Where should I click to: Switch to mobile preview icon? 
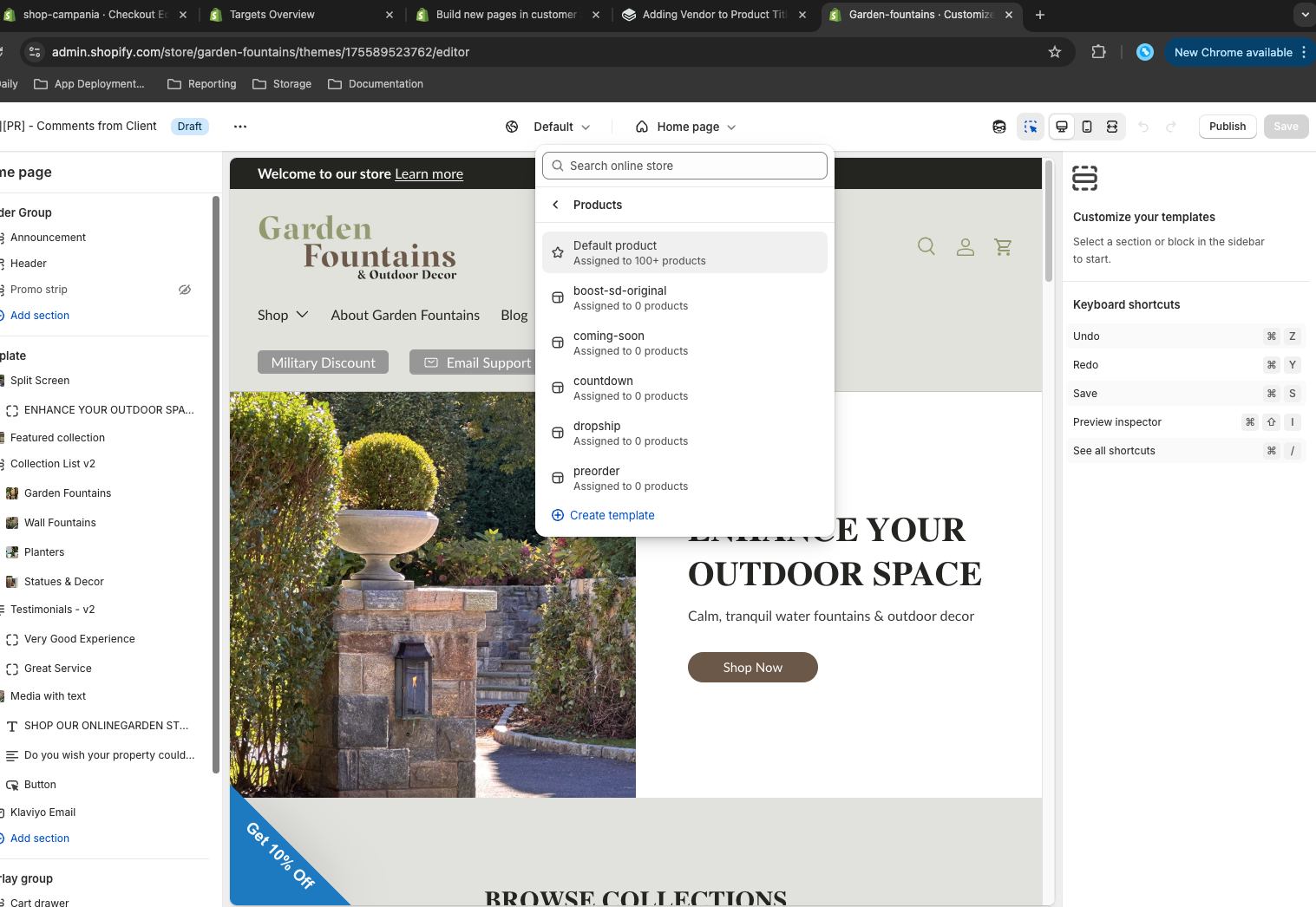(1087, 127)
